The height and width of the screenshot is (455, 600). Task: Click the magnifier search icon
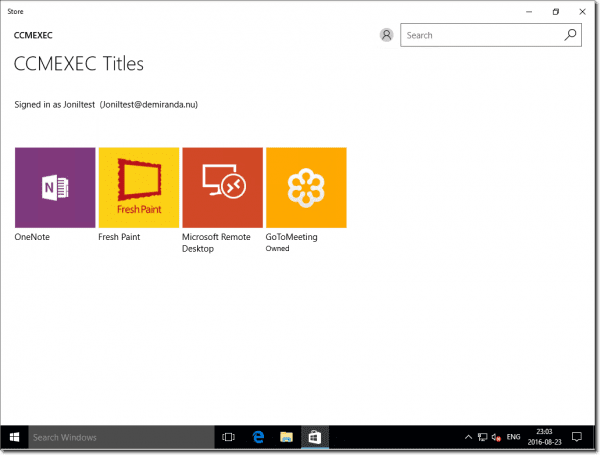pyautogui.click(x=570, y=35)
